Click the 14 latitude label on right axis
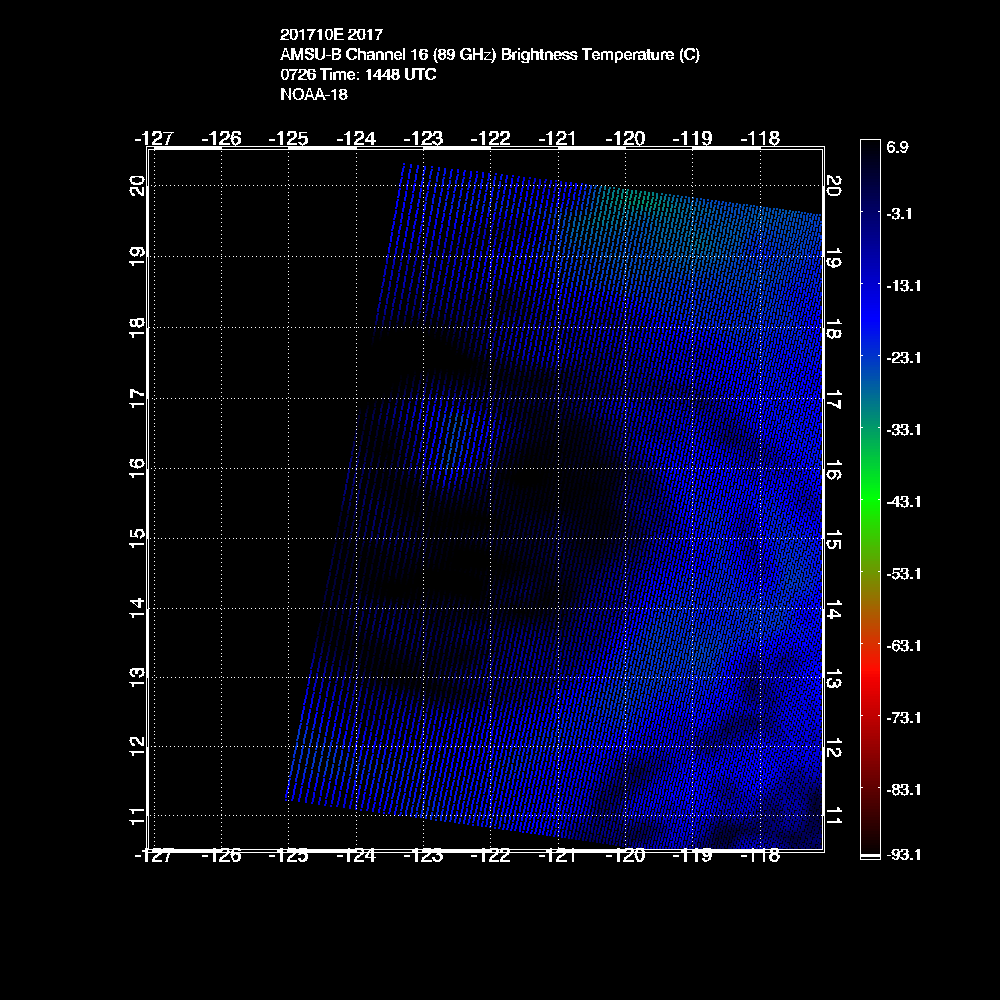 [x=834, y=610]
